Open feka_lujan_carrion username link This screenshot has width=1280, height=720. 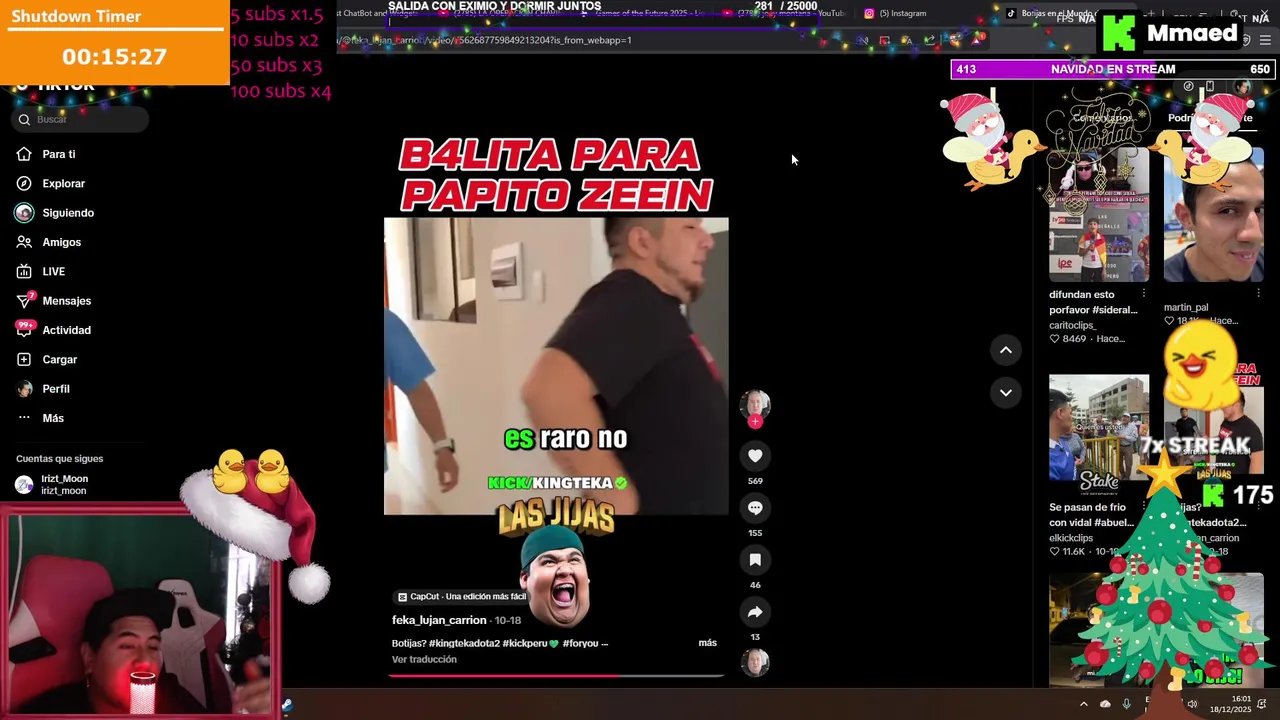click(x=439, y=620)
